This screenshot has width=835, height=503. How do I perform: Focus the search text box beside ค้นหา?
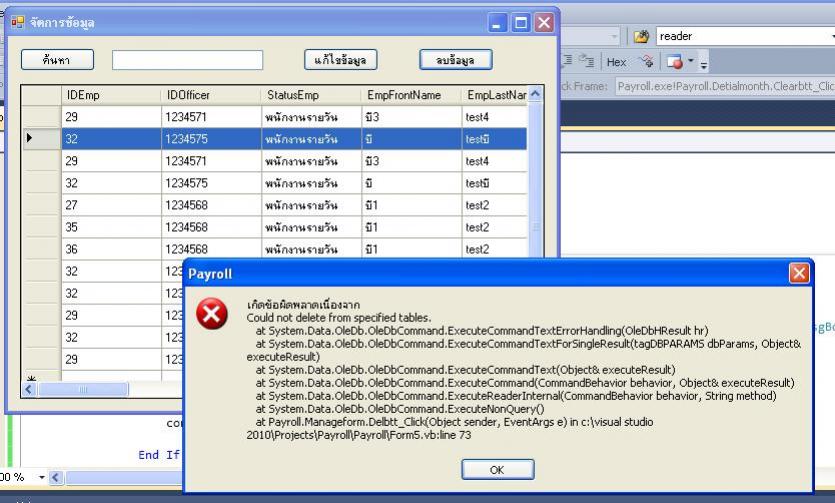pos(187,60)
